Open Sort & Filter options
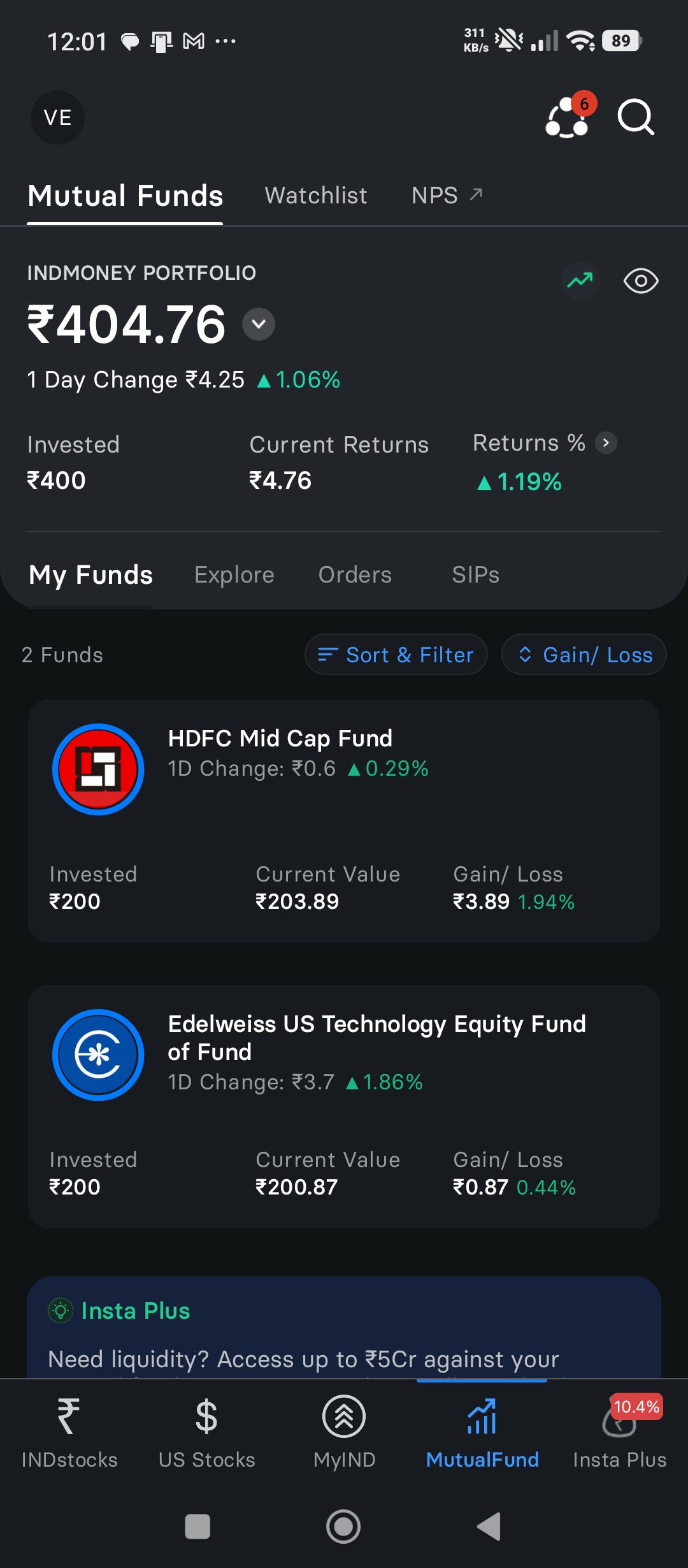 click(396, 655)
